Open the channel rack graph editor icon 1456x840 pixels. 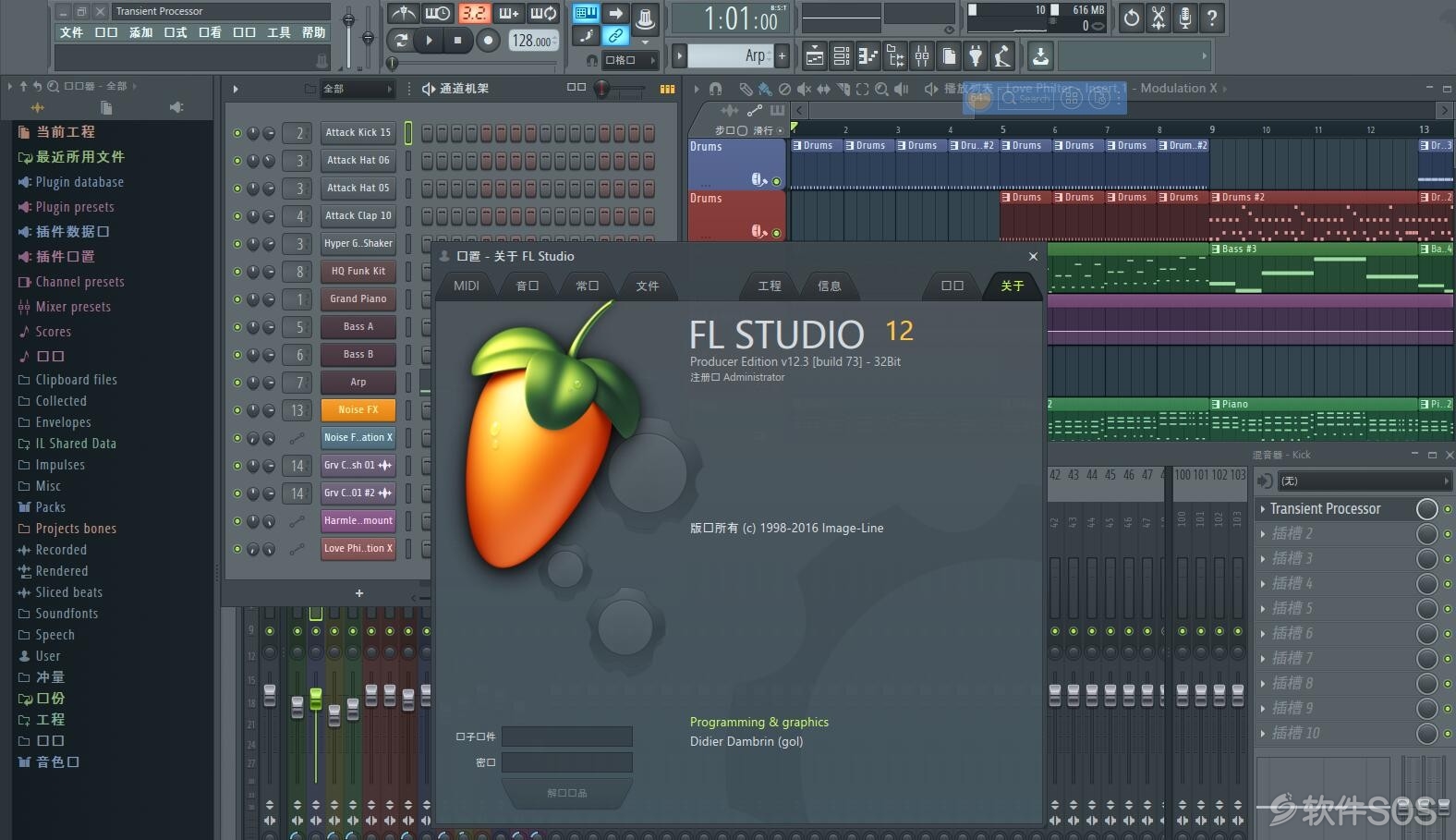(x=667, y=89)
